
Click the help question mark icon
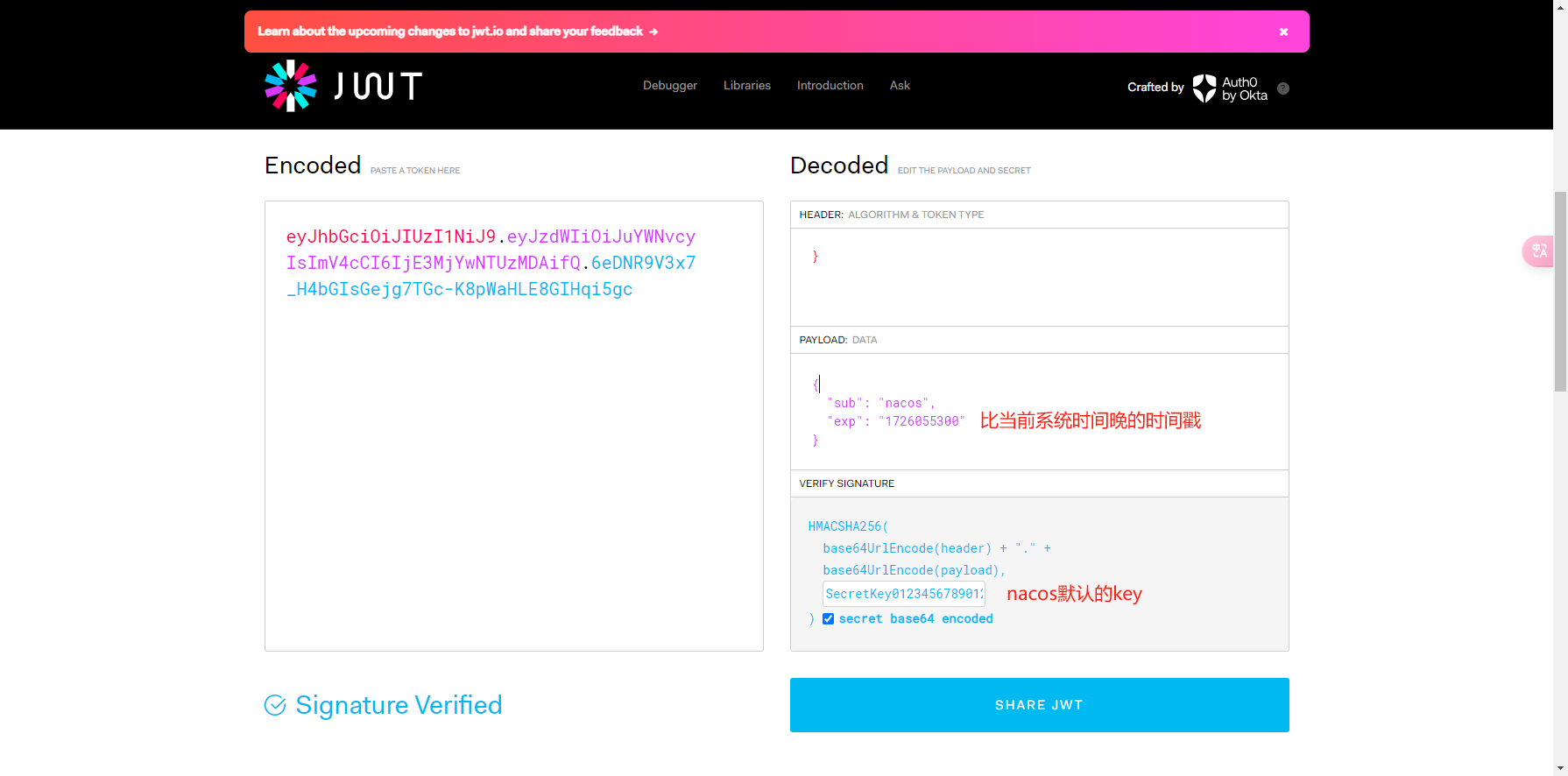(1283, 88)
